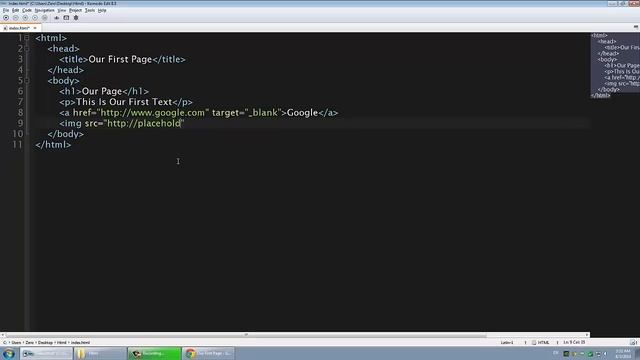Click the horizontal scrollbar right arrow
This screenshot has width=640, height=360.
pos(587,335)
